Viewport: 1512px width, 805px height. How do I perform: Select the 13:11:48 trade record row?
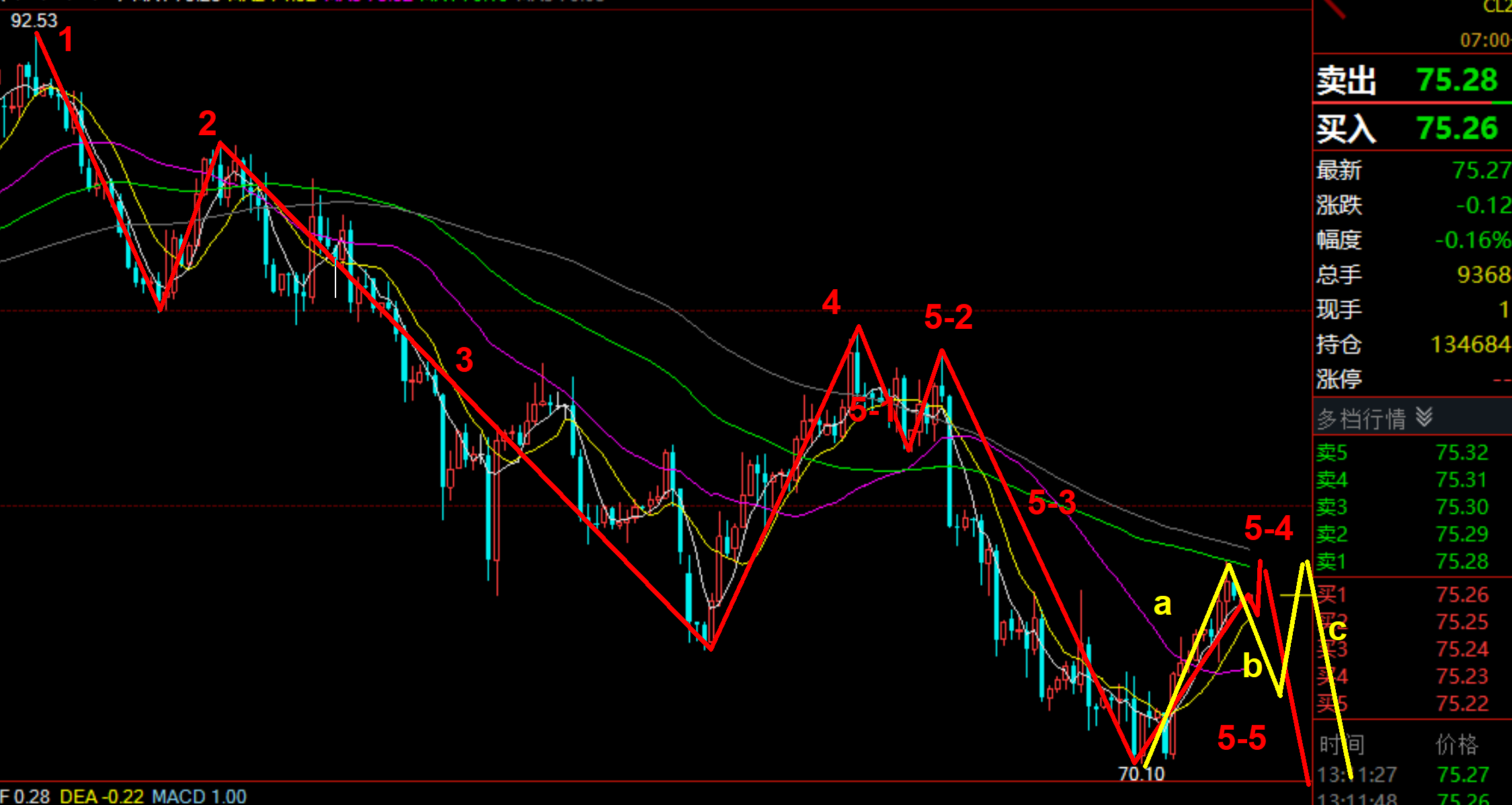click(x=1412, y=798)
